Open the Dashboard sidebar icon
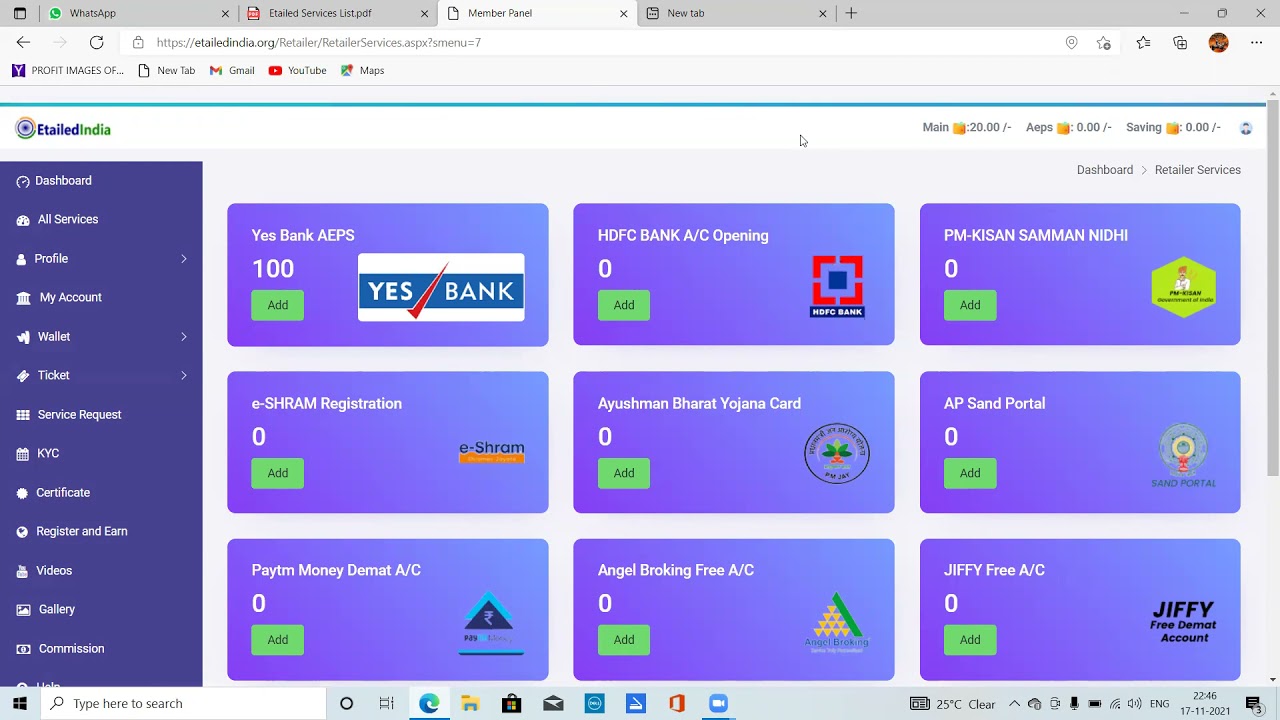The width and height of the screenshot is (1280, 720). pyautogui.click(x=23, y=181)
